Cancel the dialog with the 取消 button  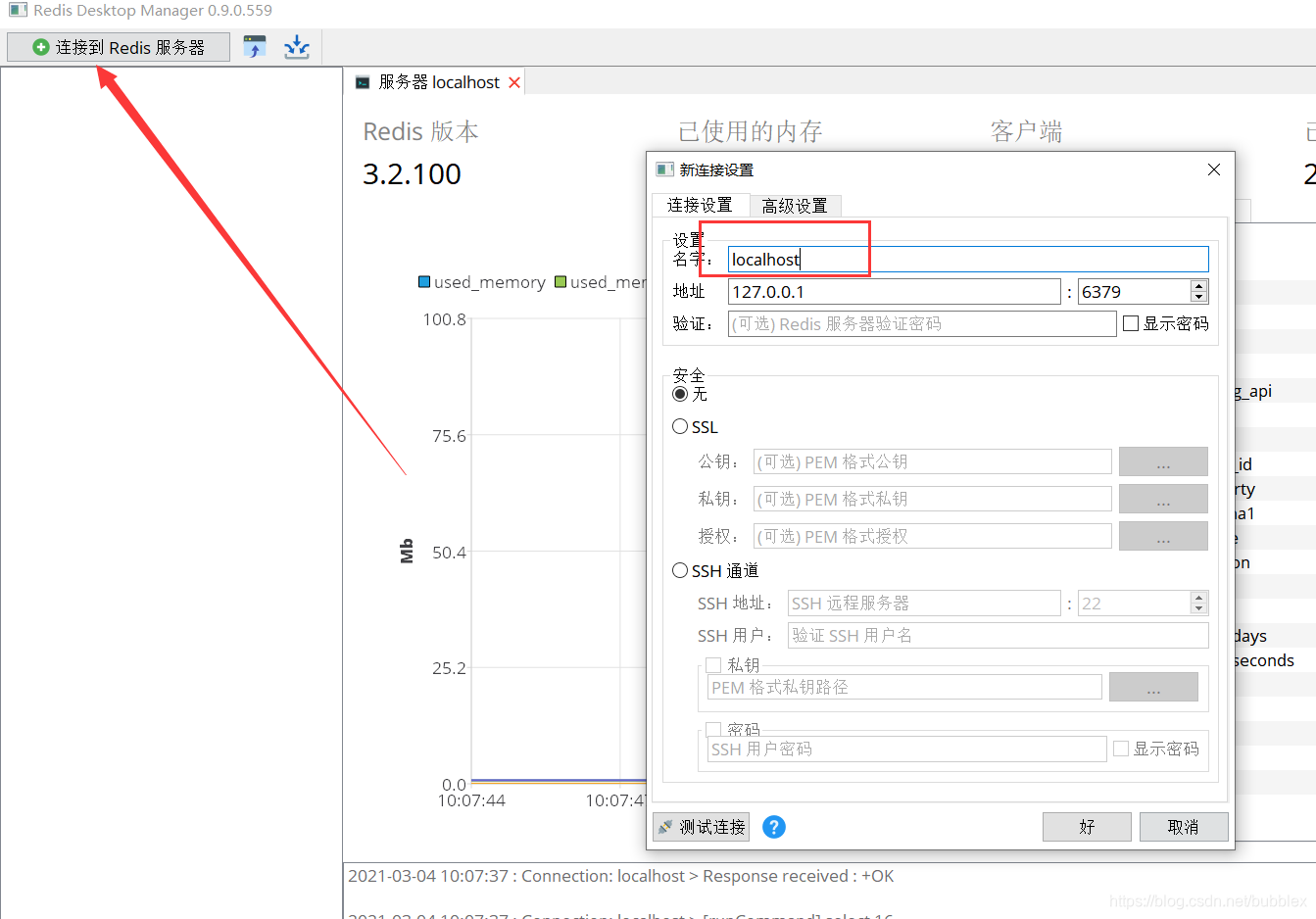click(1184, 827)
